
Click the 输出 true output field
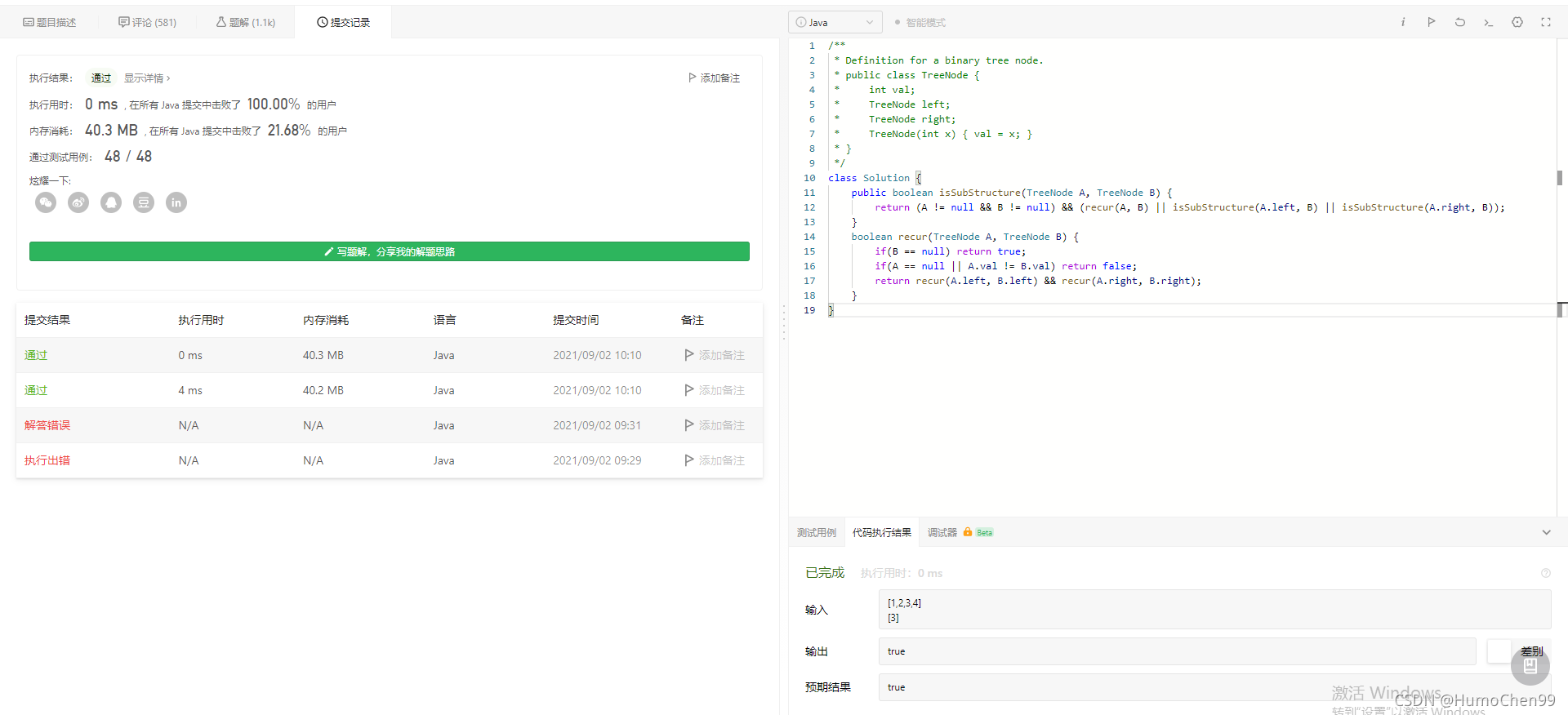coord(1177,651)
